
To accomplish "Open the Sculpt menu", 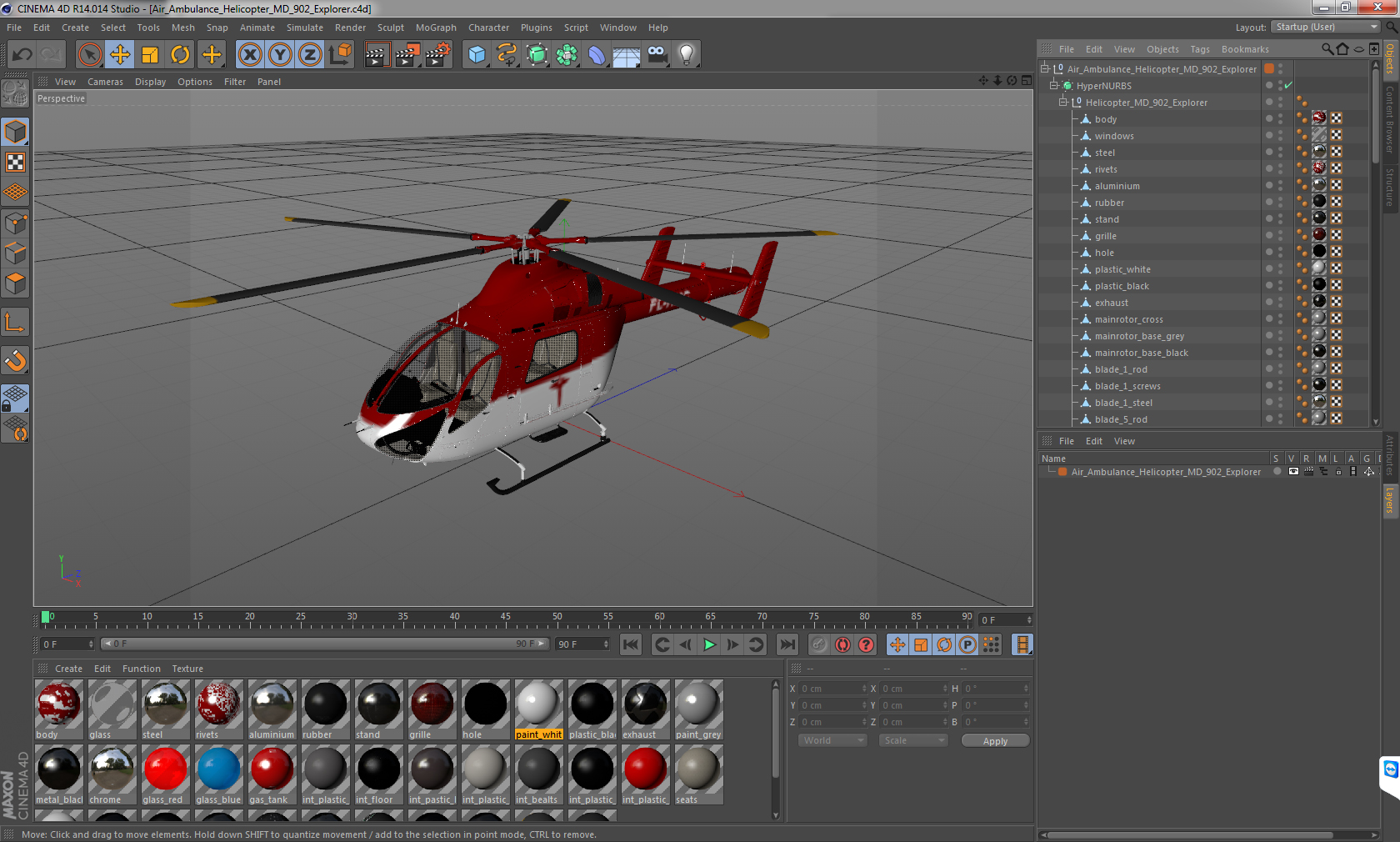I will point(390,28).
